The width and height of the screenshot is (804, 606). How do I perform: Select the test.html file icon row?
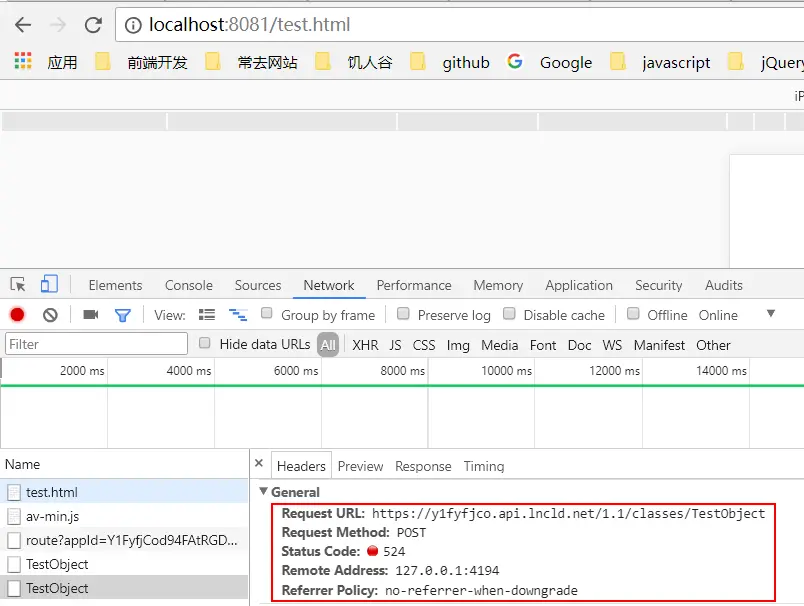124,492
